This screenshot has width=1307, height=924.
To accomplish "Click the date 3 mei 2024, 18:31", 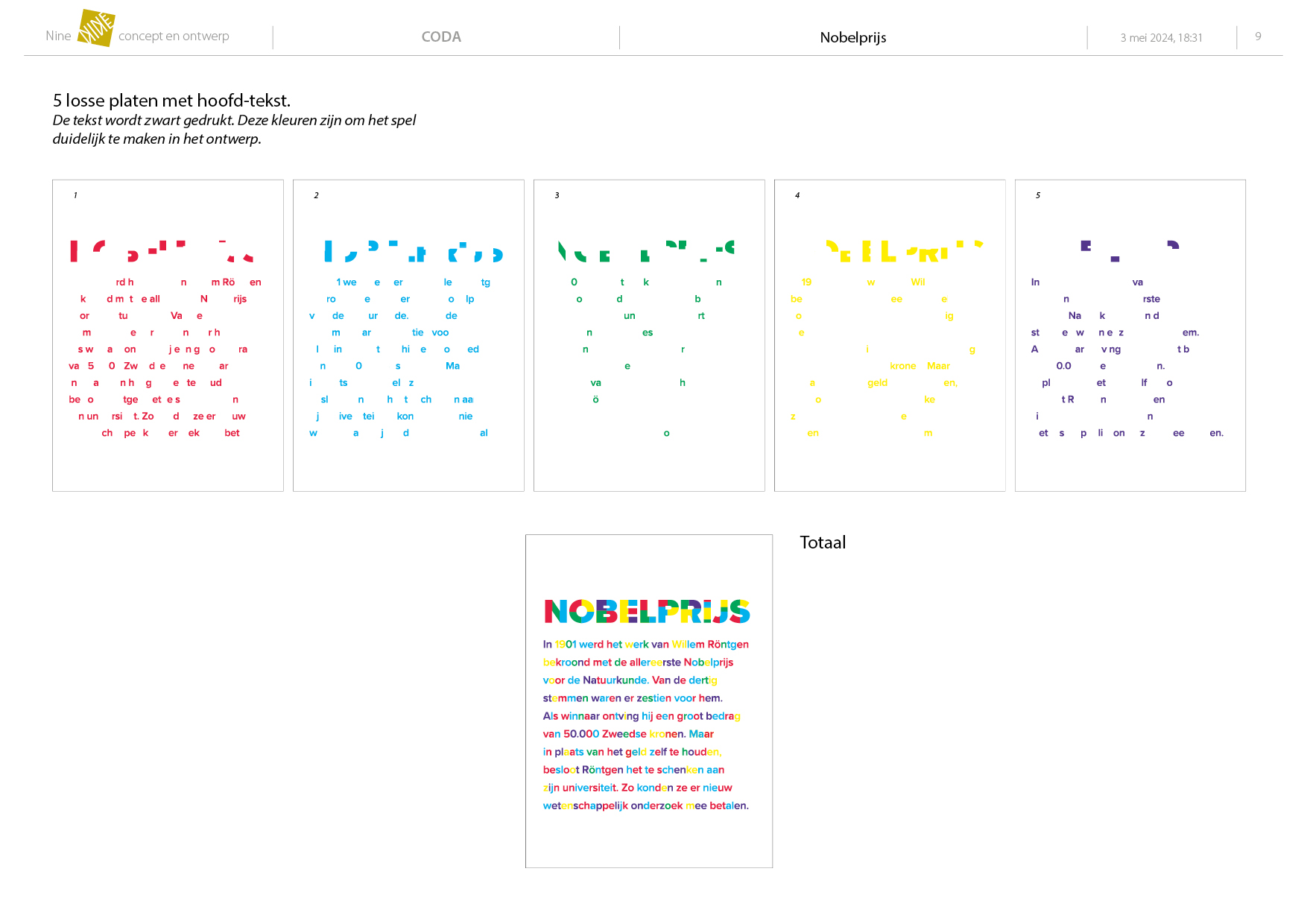I will [x=1161, y=38].
